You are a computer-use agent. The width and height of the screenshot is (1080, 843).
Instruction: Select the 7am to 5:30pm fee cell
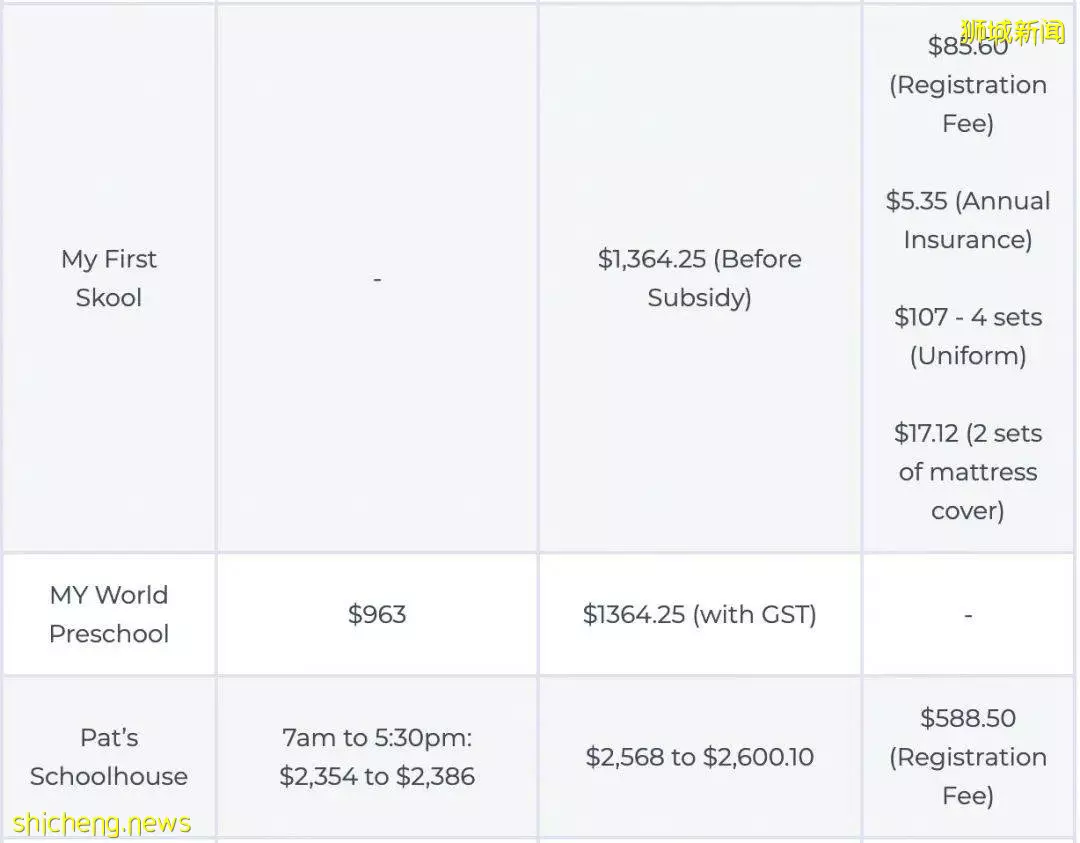377,757
